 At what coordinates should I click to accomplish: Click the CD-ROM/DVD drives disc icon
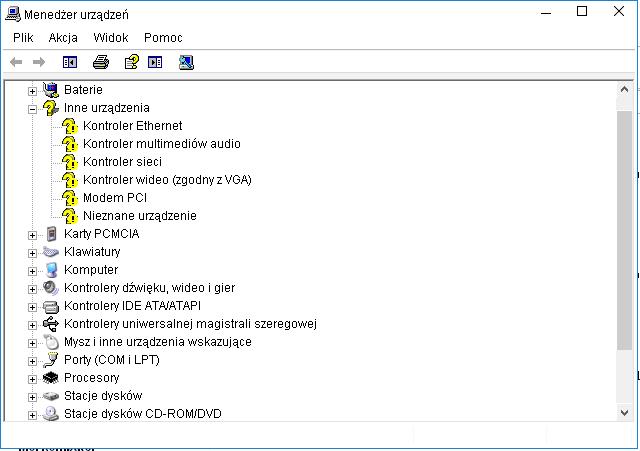(x=51, y=413)
